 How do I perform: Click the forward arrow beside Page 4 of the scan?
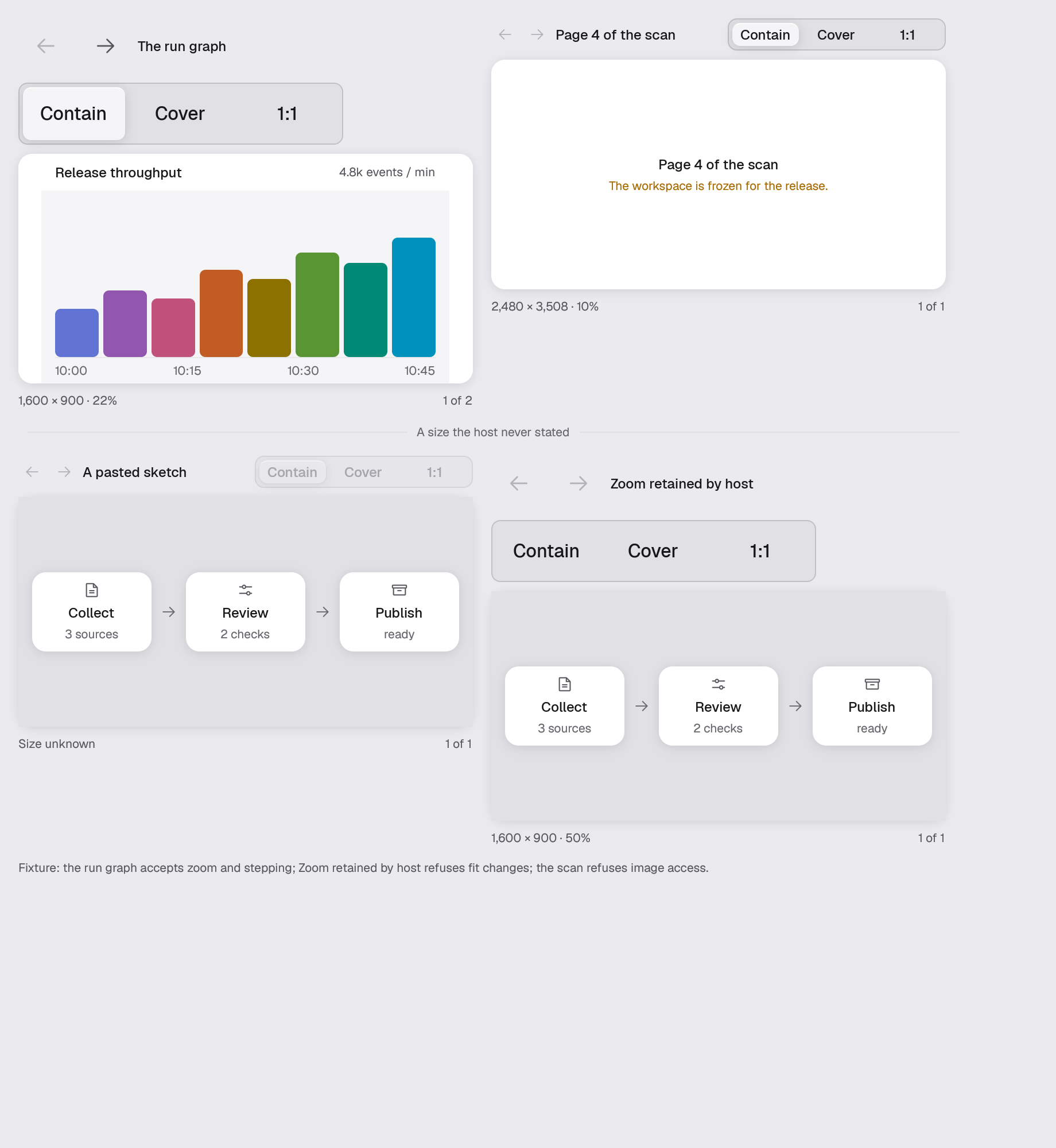(537, 34)
